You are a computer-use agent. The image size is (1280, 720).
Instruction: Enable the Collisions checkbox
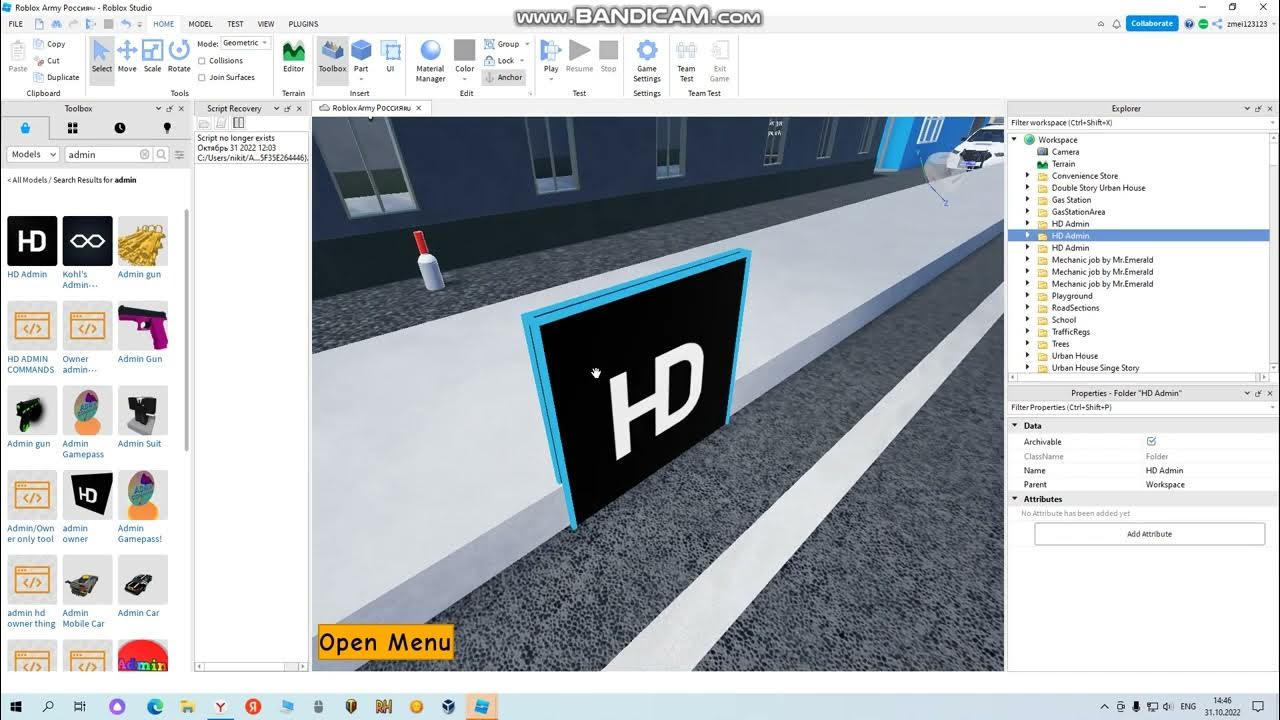pyautogui.click(x=202, y=61)
